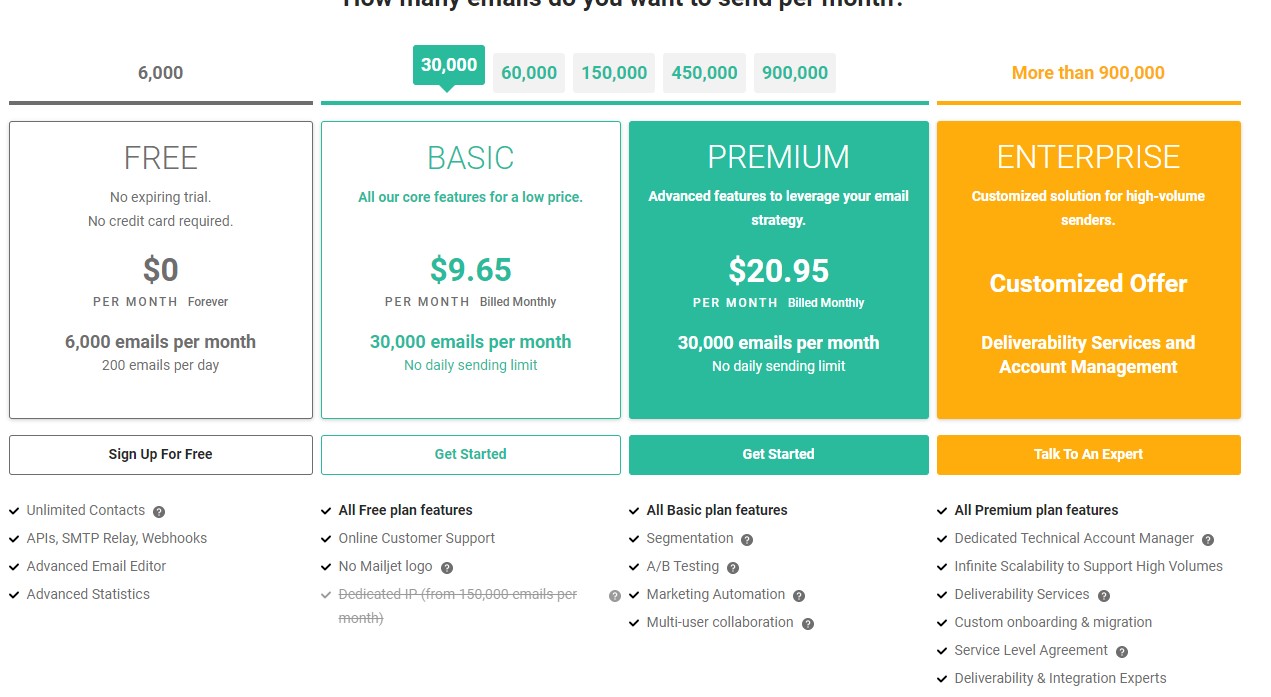This screenshot has width=1271, height=697.
Task: Click the Premium plan Get Started button
Action: [x=779, y=454]
